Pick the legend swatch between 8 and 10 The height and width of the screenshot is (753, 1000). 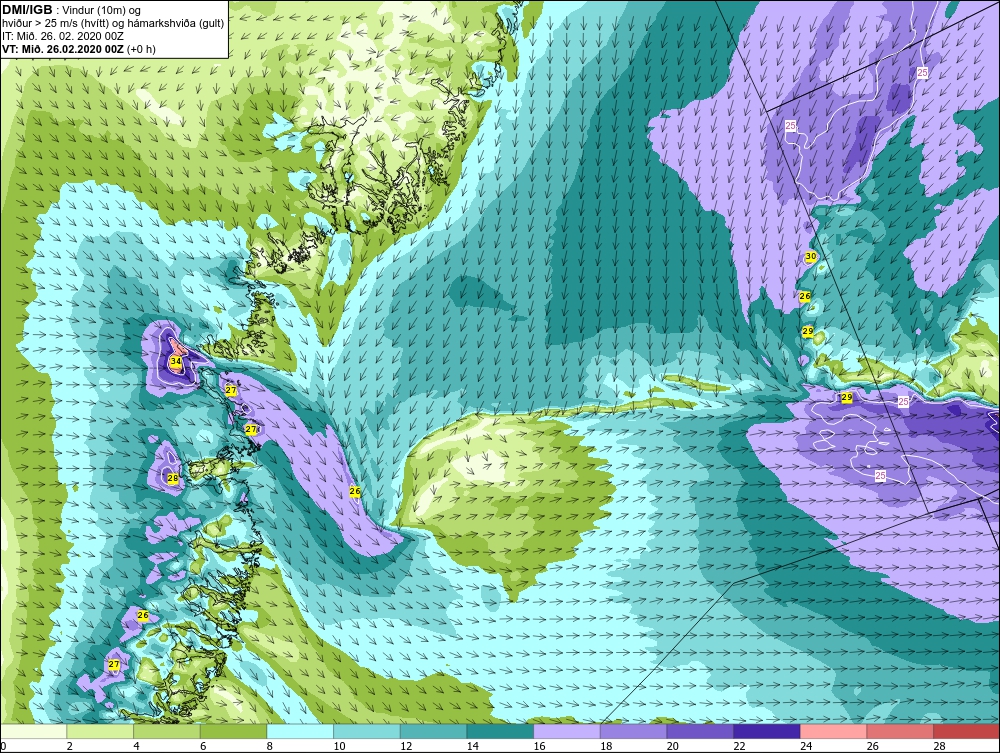[x=300, y=731]
